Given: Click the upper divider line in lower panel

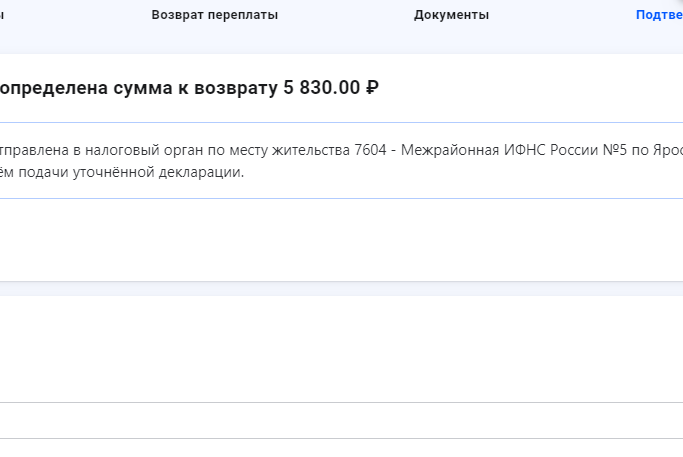Looking at the screenshot, I should 340,403.
